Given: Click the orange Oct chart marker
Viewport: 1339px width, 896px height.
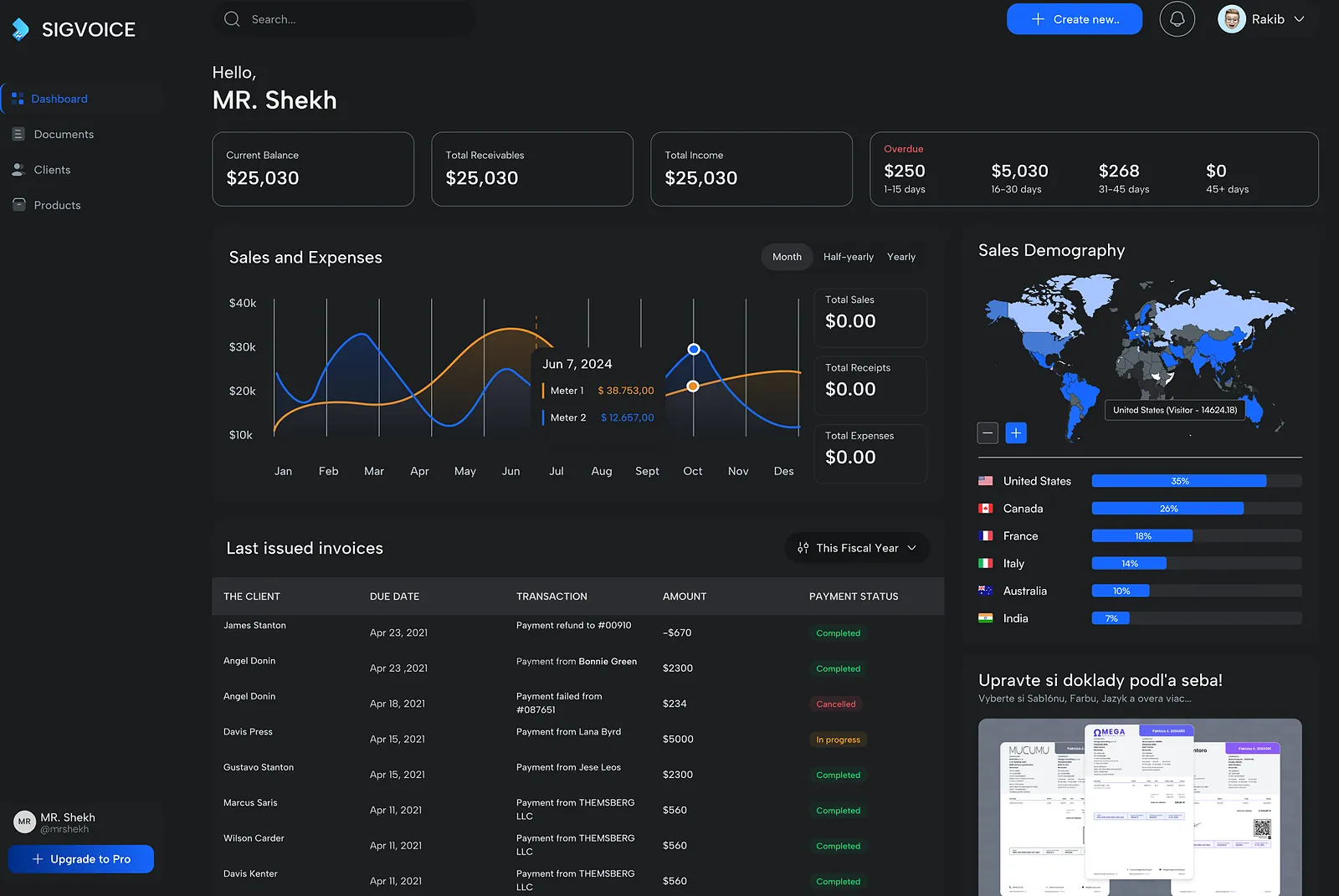Looking at the screenshot, I should [693, 386].
